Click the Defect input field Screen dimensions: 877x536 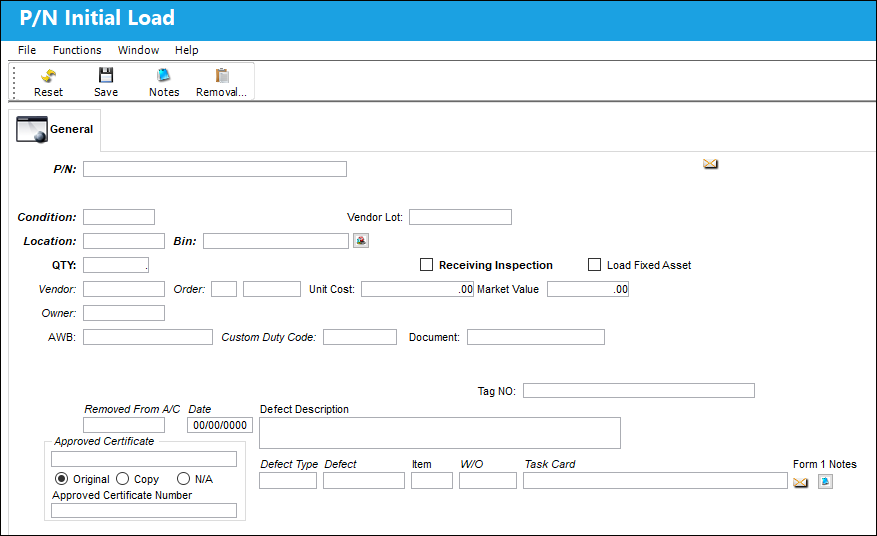tap(364, 481)
